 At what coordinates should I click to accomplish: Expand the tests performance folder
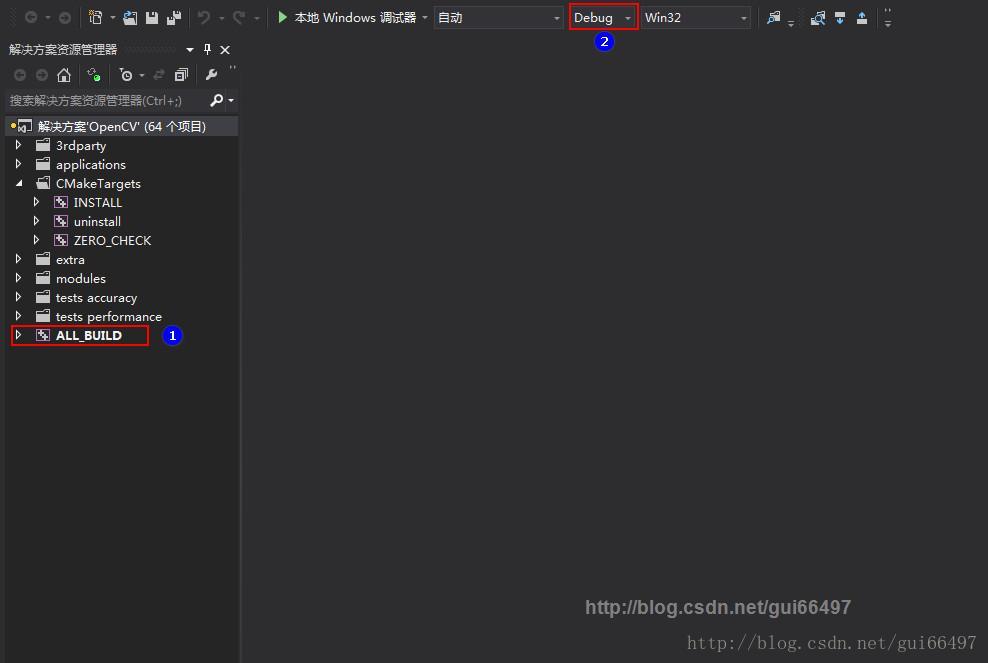pos(18,316)
